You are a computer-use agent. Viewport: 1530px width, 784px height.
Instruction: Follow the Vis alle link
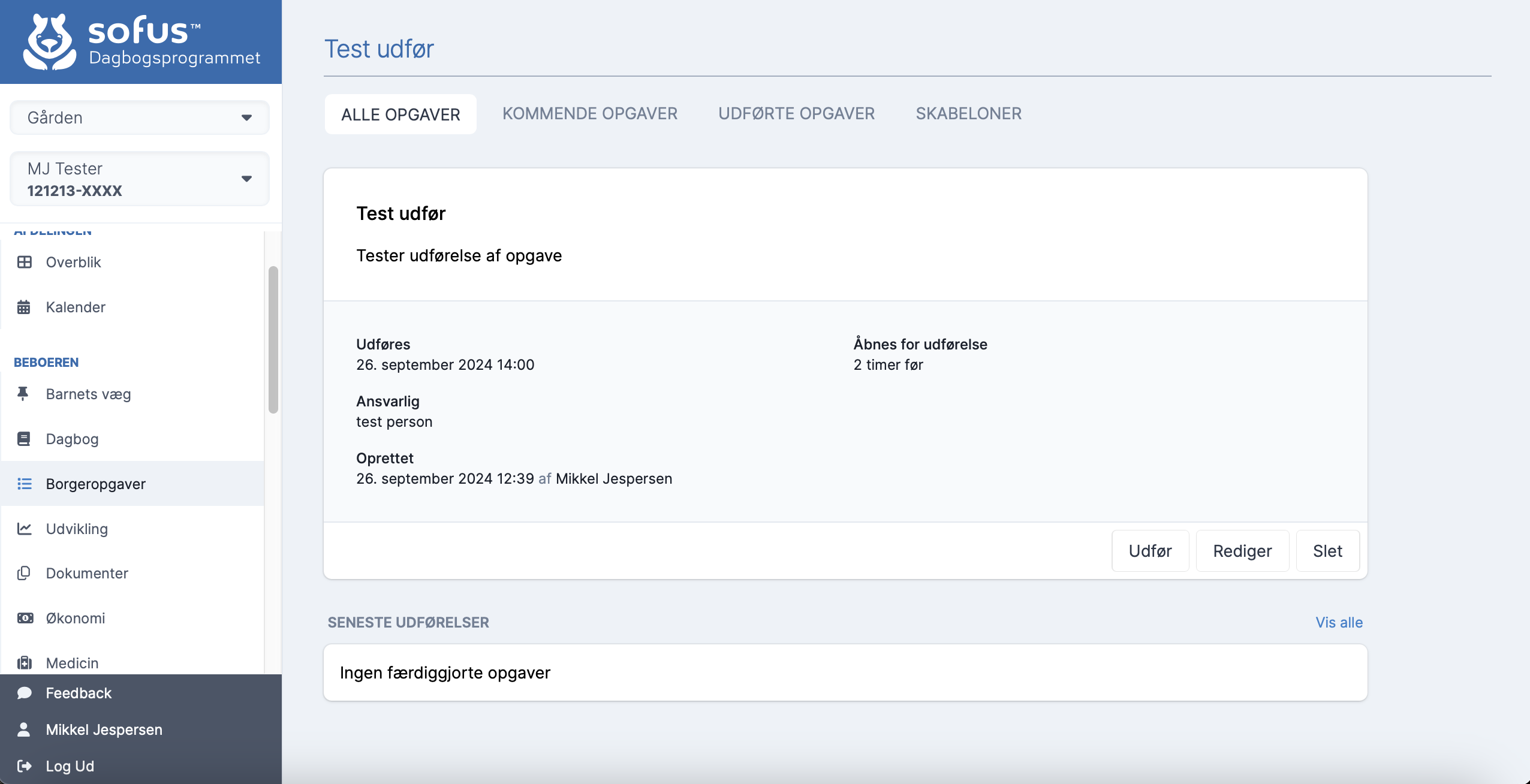coord(1339,622)
